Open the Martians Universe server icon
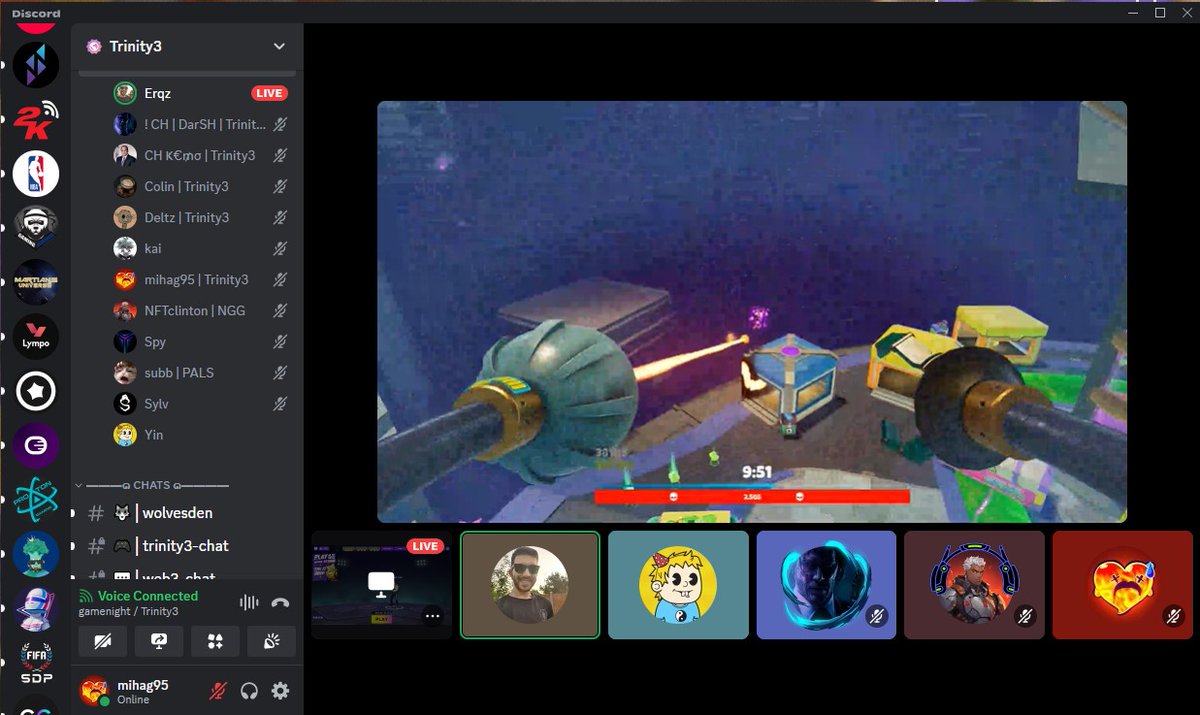The width and height of the screenshot is (1200, 715). tap(36, 282)
